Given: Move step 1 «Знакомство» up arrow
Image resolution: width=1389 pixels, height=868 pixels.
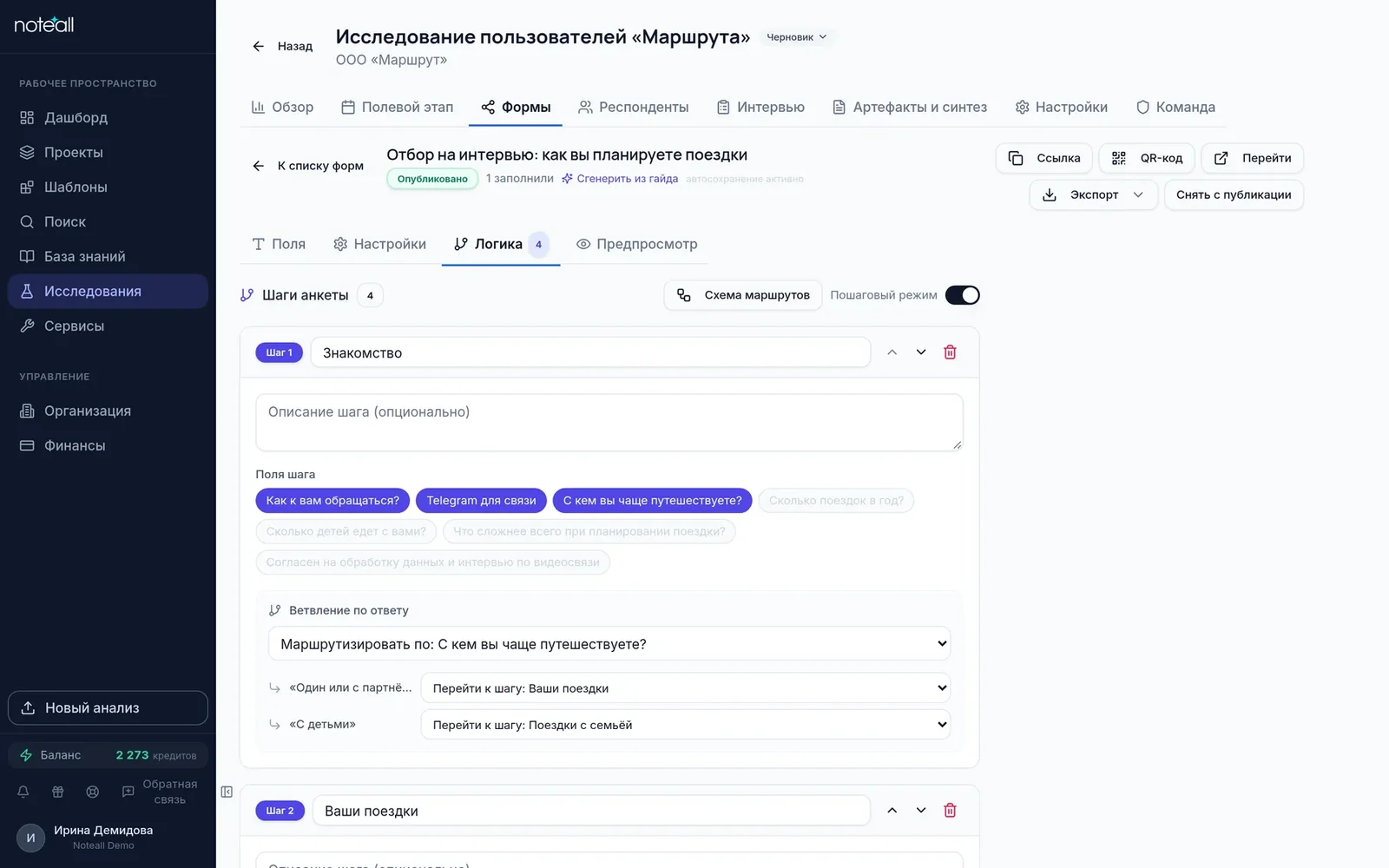Looking at the screenshot, I should tap(892, 352).
